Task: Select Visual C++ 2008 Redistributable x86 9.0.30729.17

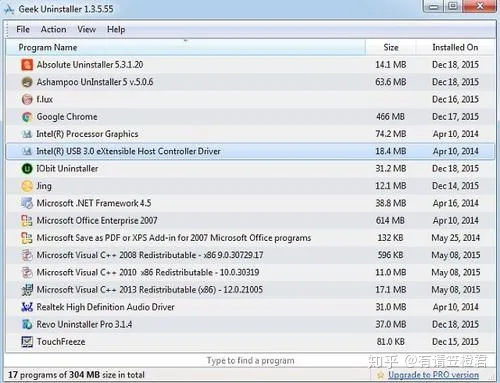Action: 150,255
